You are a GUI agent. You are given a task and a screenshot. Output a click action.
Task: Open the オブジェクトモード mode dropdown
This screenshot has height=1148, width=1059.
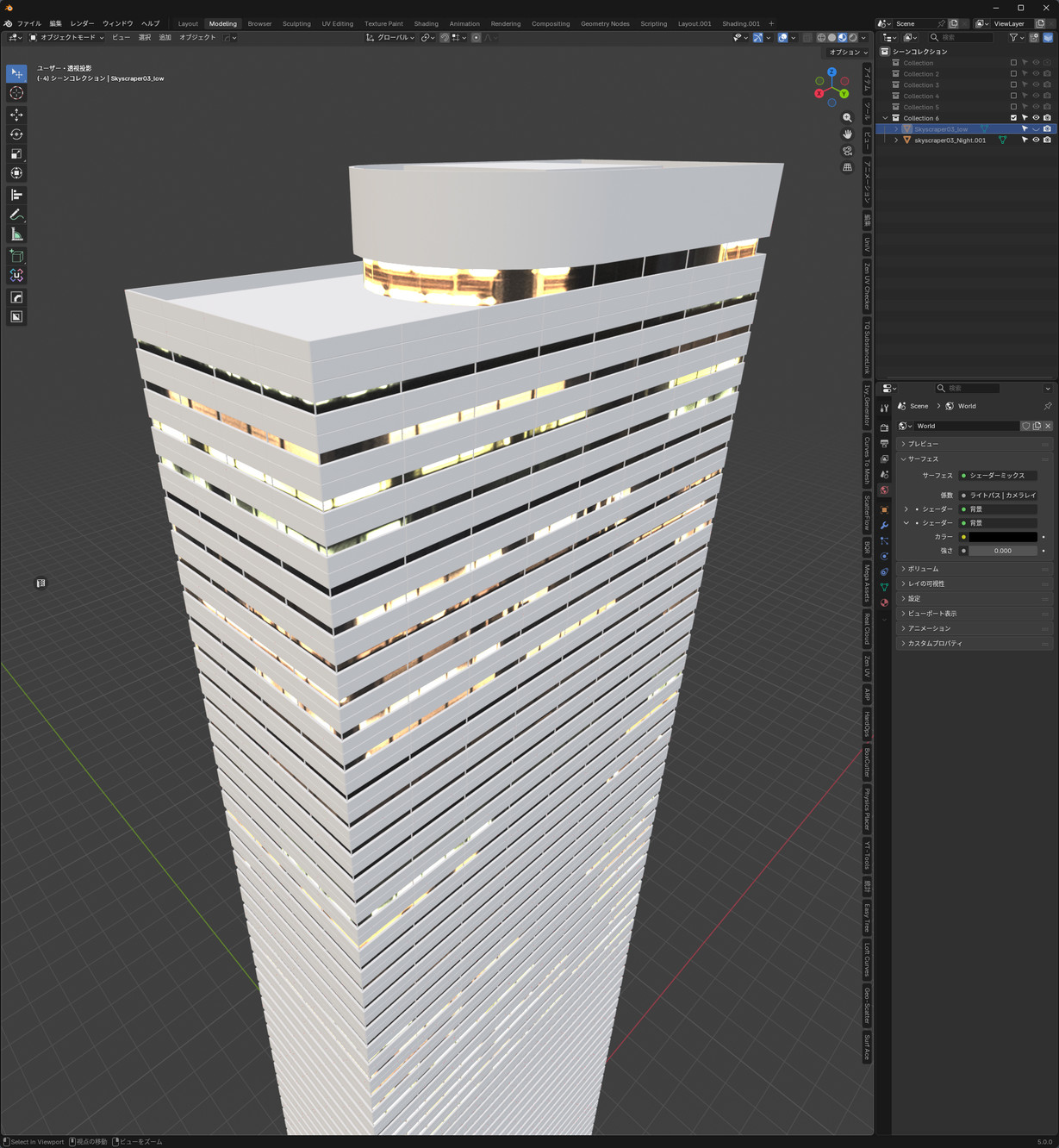click(x=66, y=38)
